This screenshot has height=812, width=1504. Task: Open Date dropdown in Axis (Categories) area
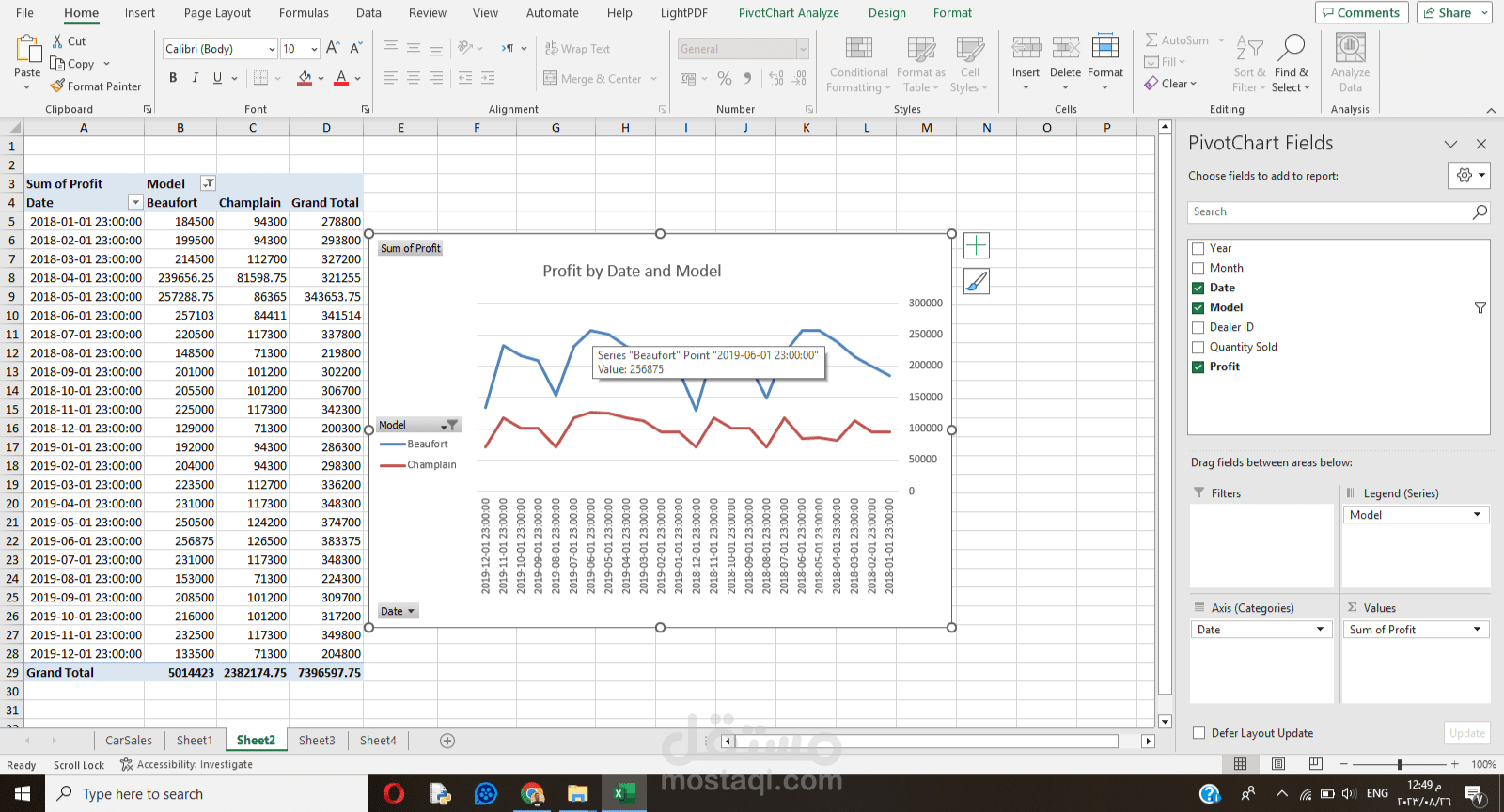point(1320,630)
